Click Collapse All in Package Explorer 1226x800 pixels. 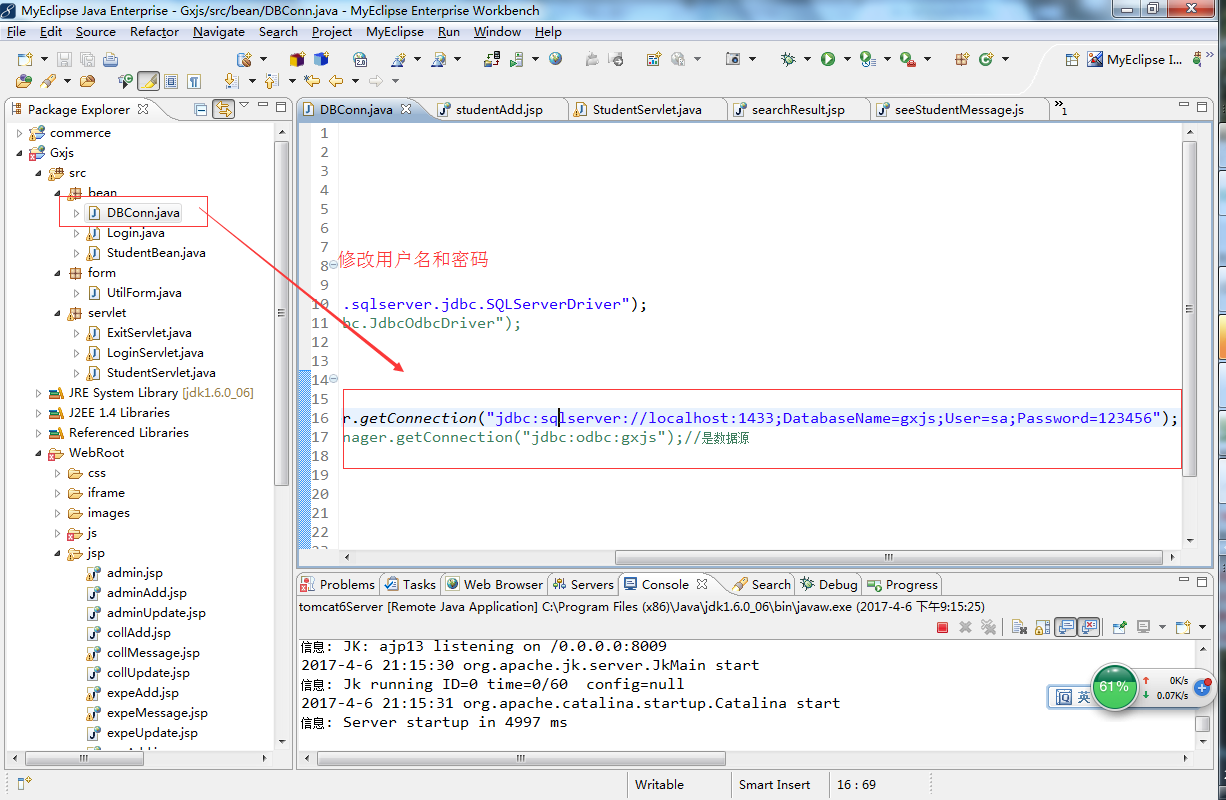pos(201,109)
